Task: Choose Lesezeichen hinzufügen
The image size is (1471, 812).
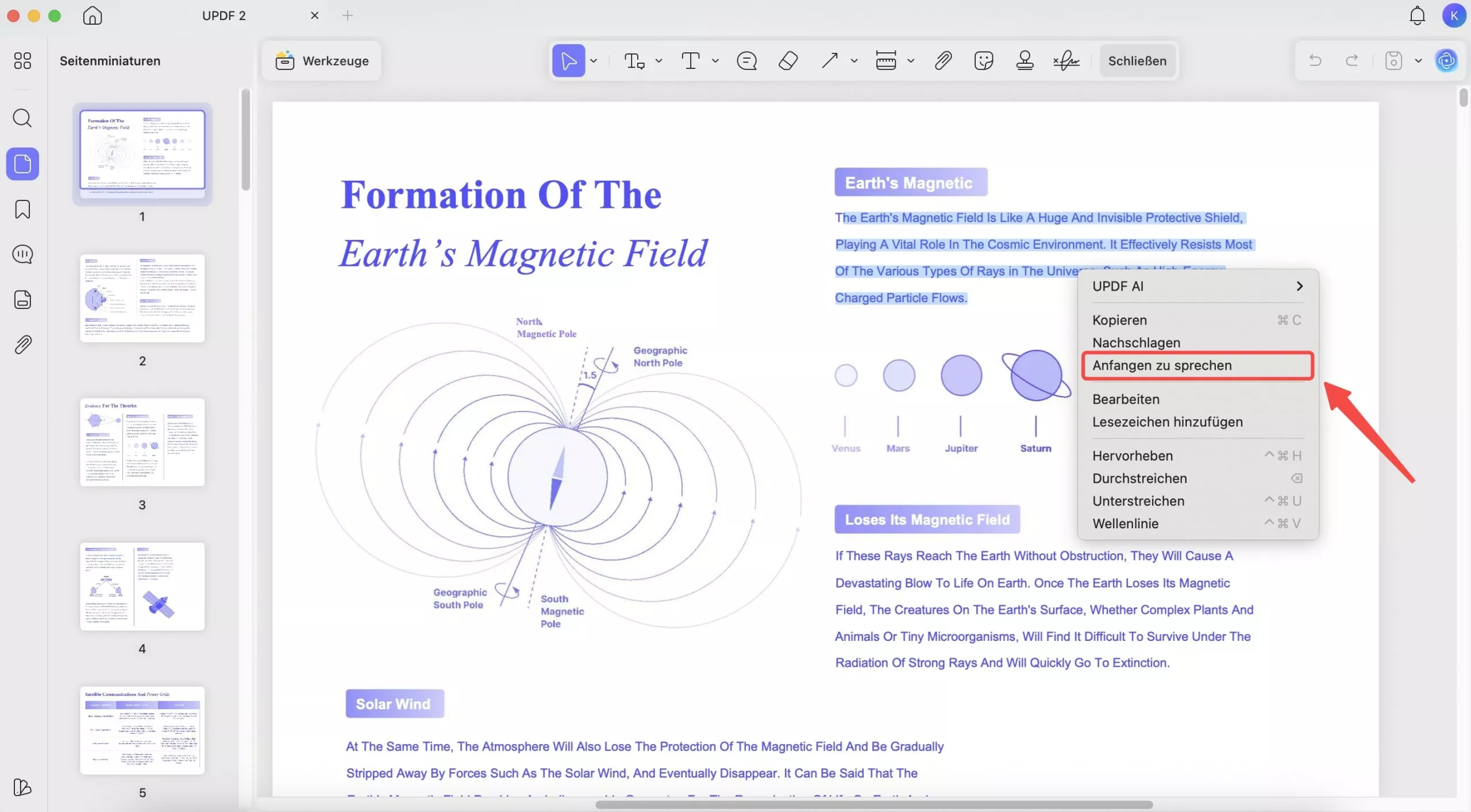Action: point(1197,422)
